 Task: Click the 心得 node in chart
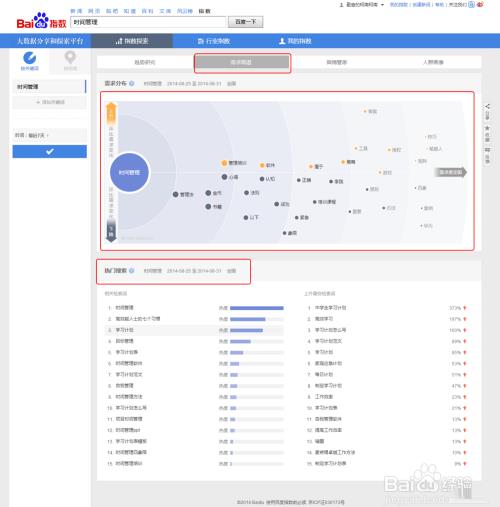[224, 177]
